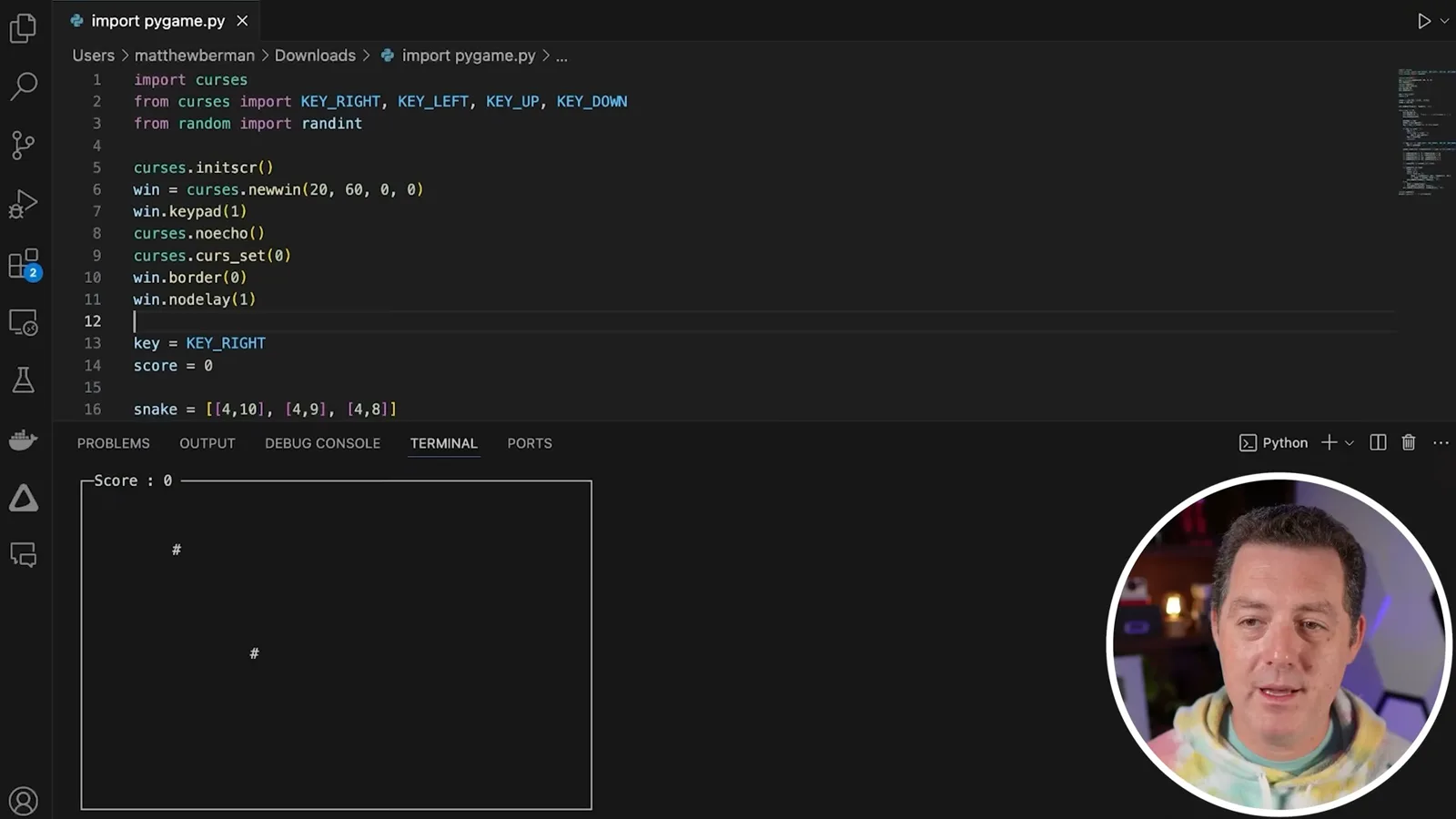Open Source Control view
1456x819 pixels.
[23, 145]
